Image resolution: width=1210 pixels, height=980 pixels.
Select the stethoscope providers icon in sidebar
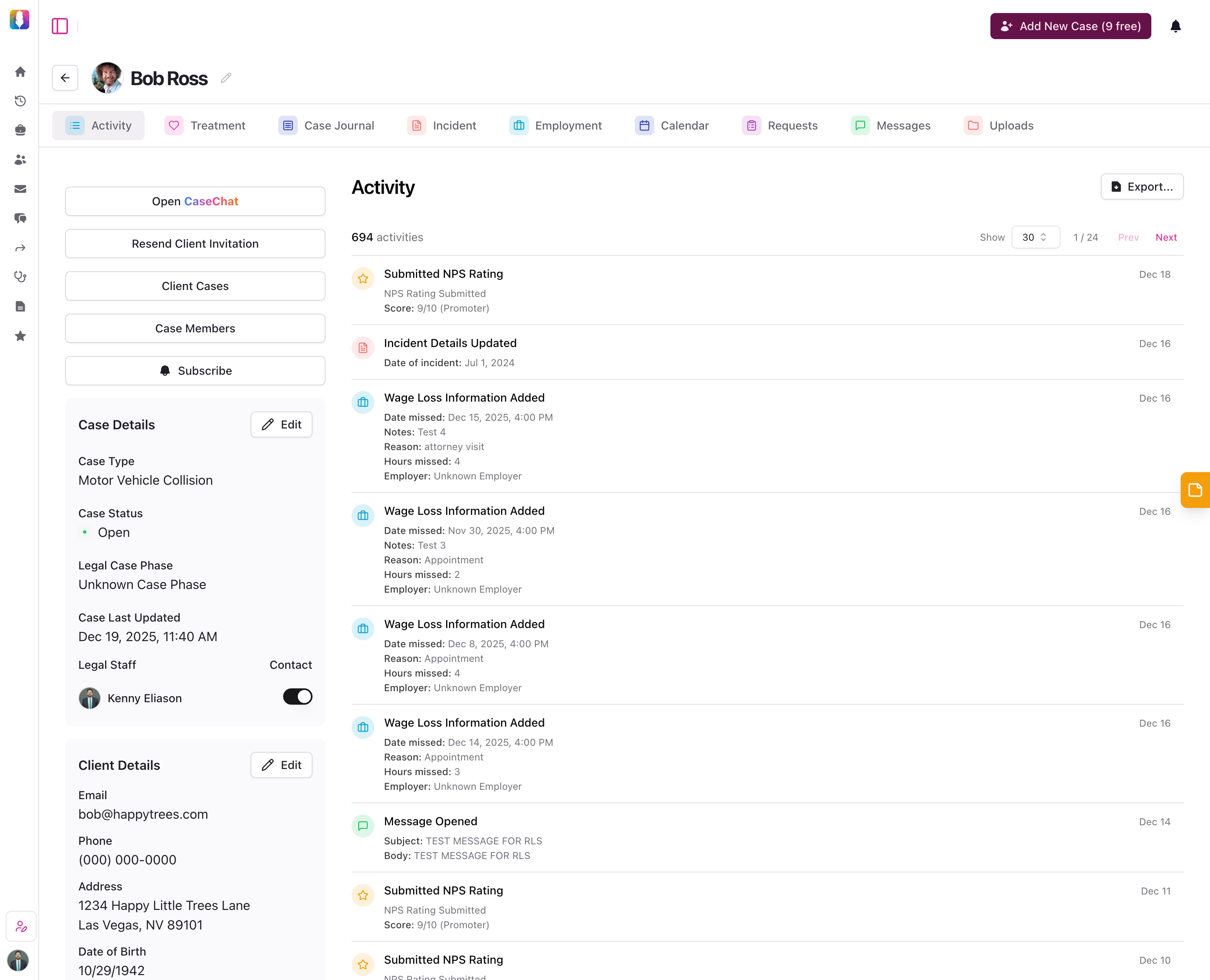click(20, 277)
